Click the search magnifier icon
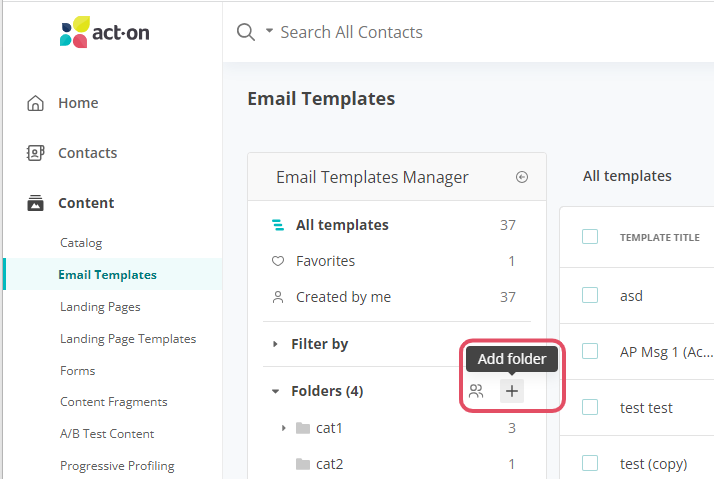 [x=245, y=32]
